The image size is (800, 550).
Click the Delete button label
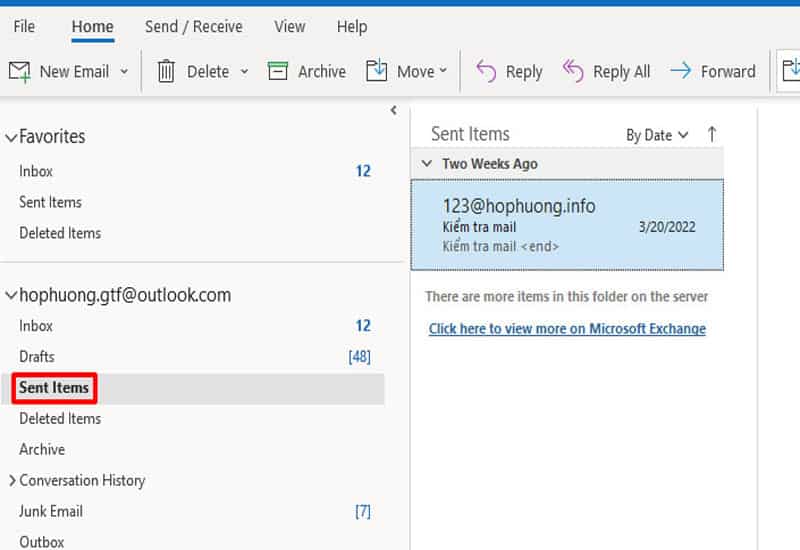coord(208,72)
